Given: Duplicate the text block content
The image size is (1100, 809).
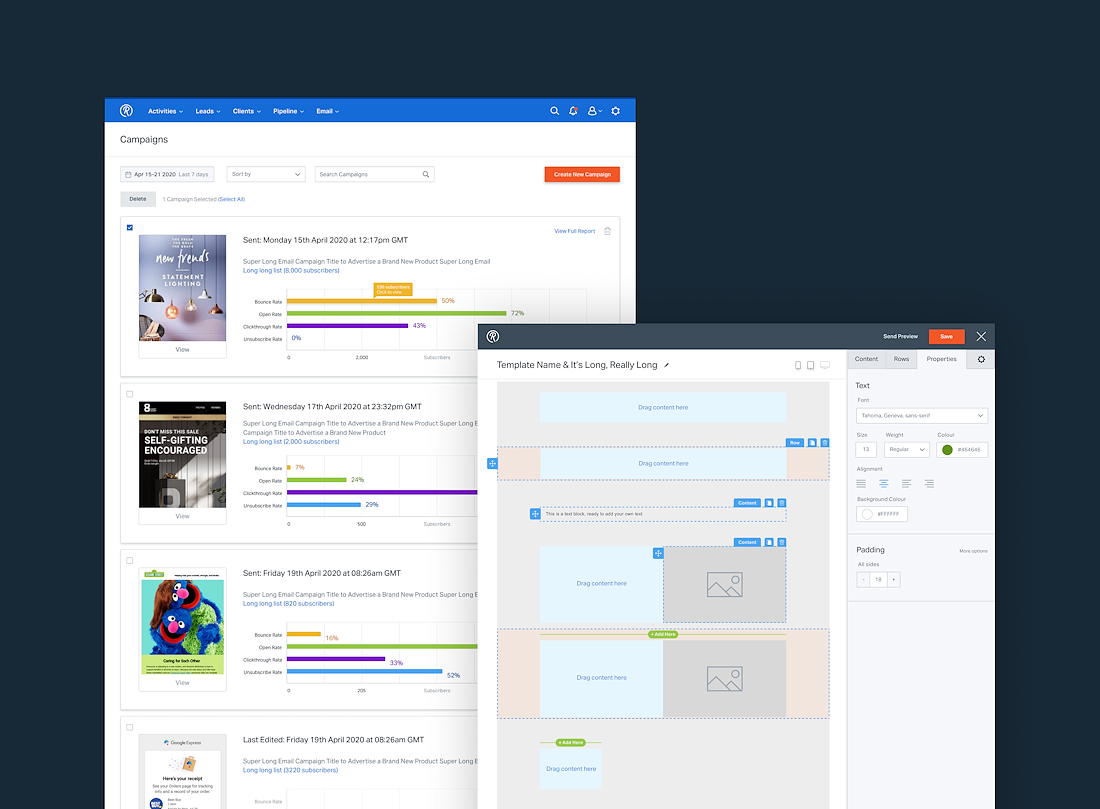Looking at the screenshot, I should pos(769,503).
